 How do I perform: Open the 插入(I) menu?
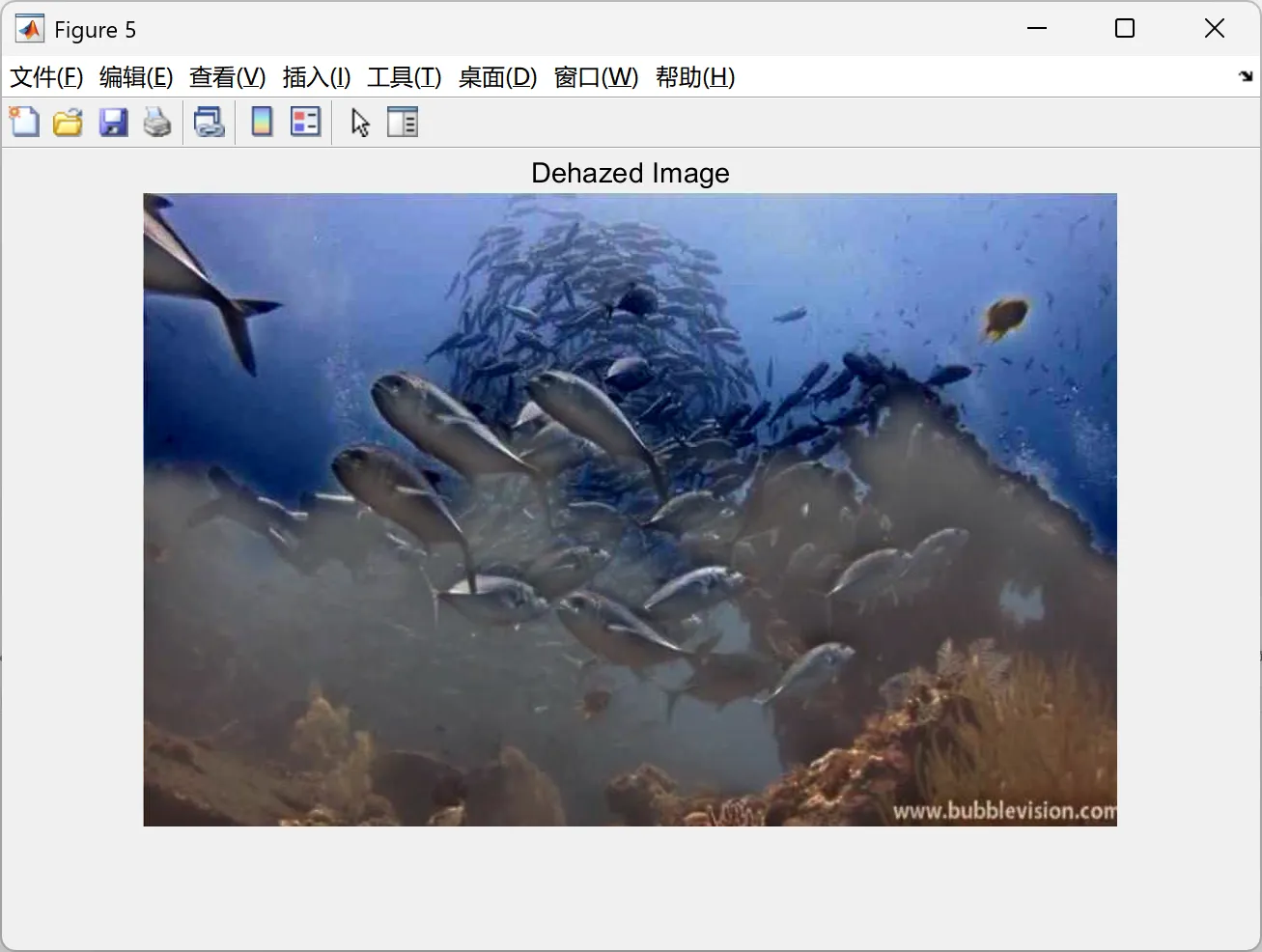(317, 77)
